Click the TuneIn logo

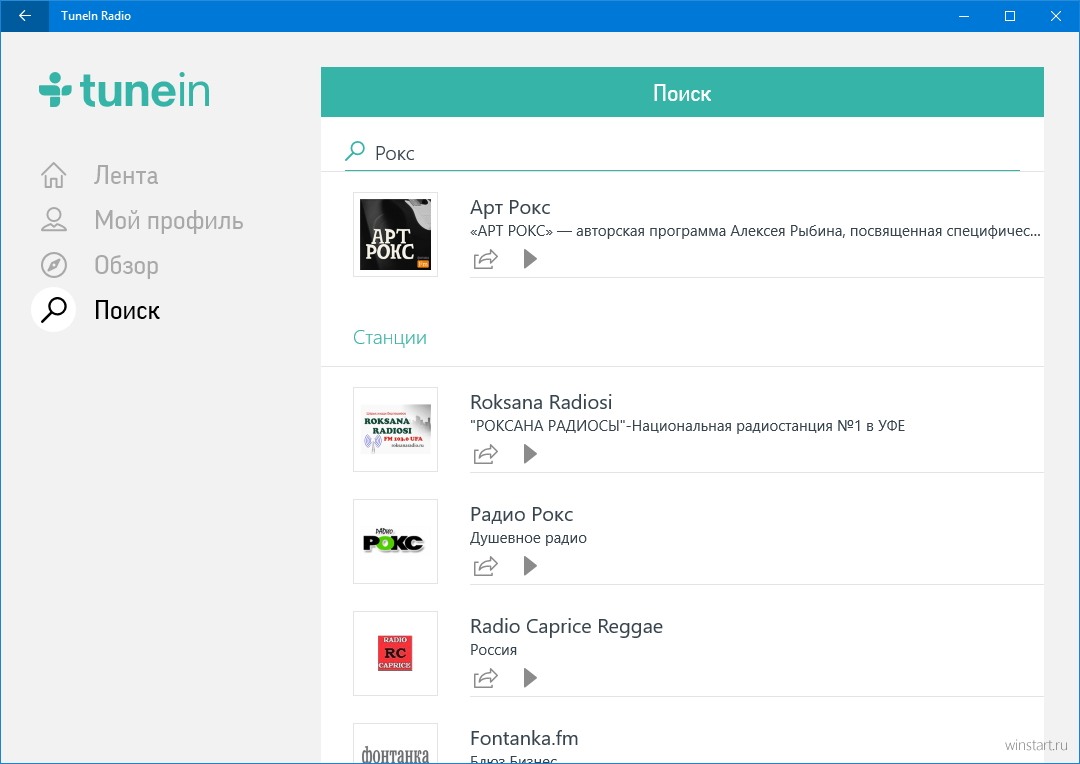tap(124, 90)
